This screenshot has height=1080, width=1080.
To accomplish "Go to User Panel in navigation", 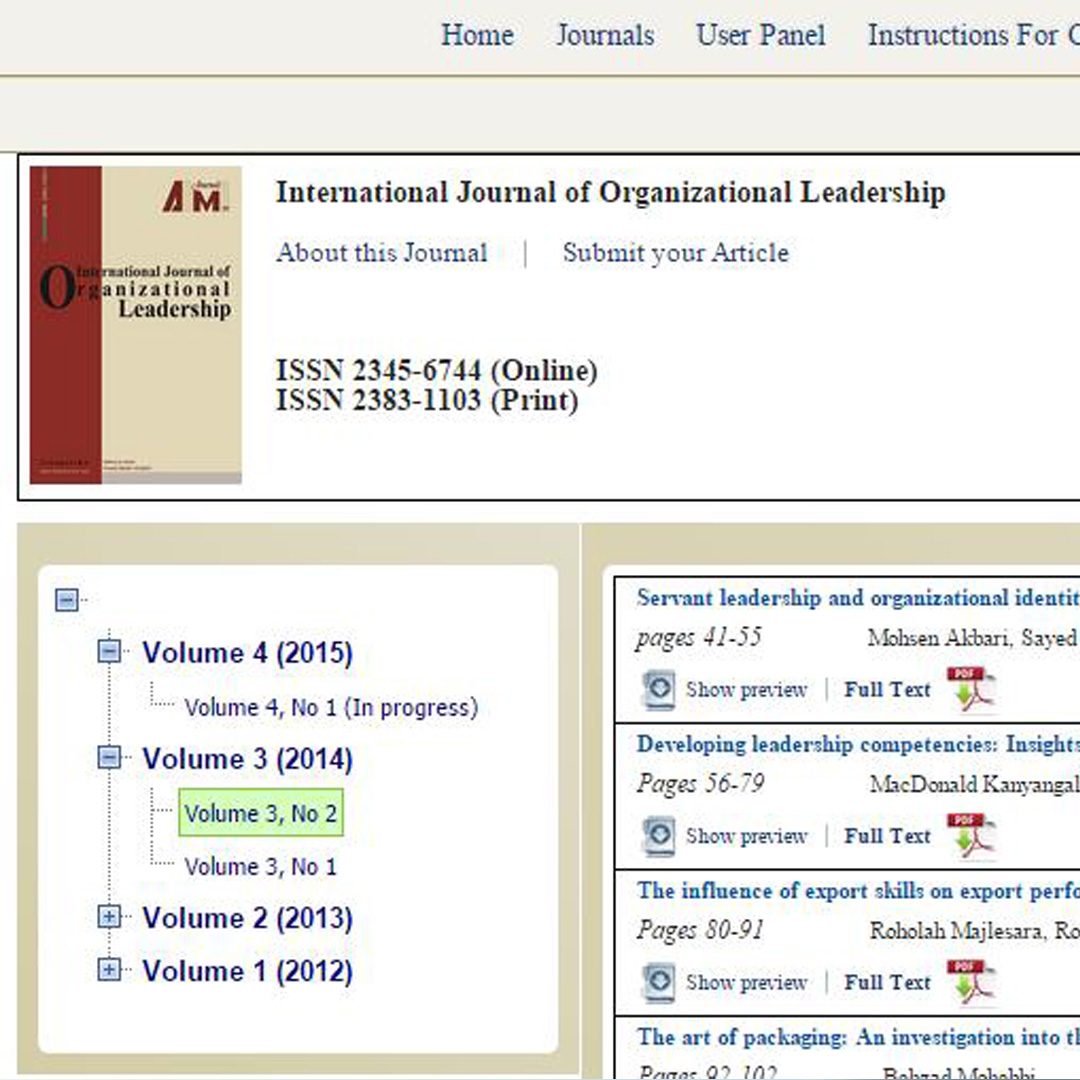I will coord(760,35).
